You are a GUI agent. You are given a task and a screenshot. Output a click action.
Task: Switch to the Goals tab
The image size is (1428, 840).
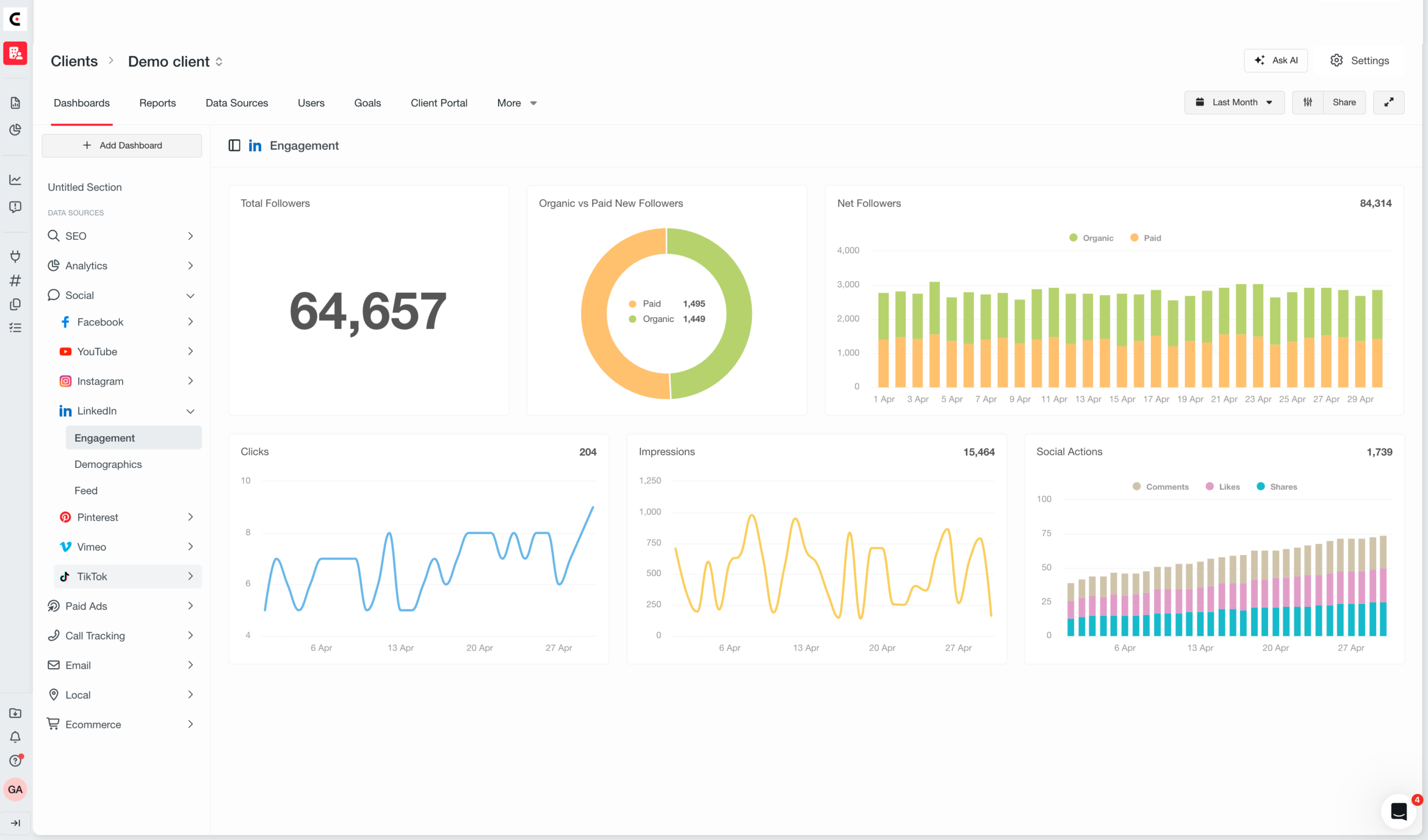click(367, 103)
